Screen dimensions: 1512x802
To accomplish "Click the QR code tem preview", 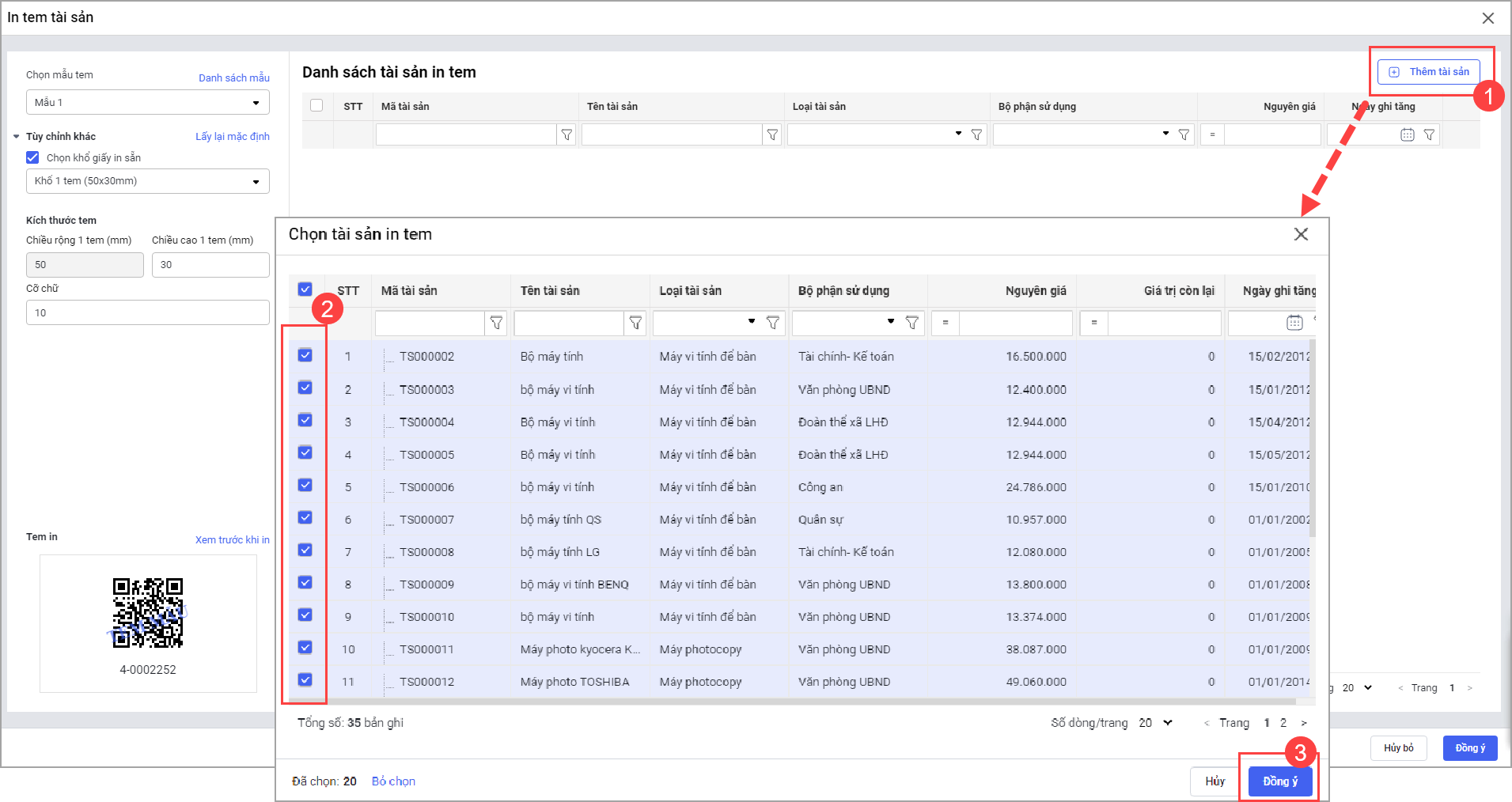I will [148, 613].
